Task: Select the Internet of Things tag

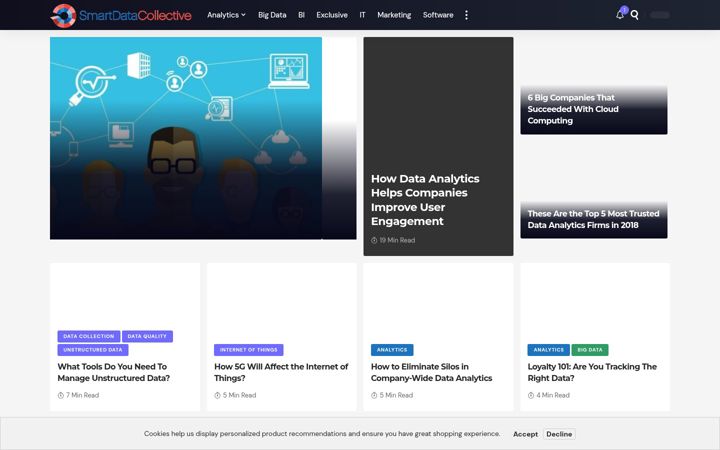Action: click(248, 350)
